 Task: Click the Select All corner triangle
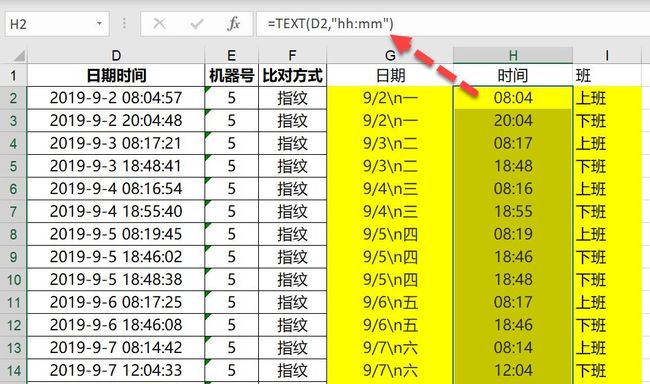19,56
